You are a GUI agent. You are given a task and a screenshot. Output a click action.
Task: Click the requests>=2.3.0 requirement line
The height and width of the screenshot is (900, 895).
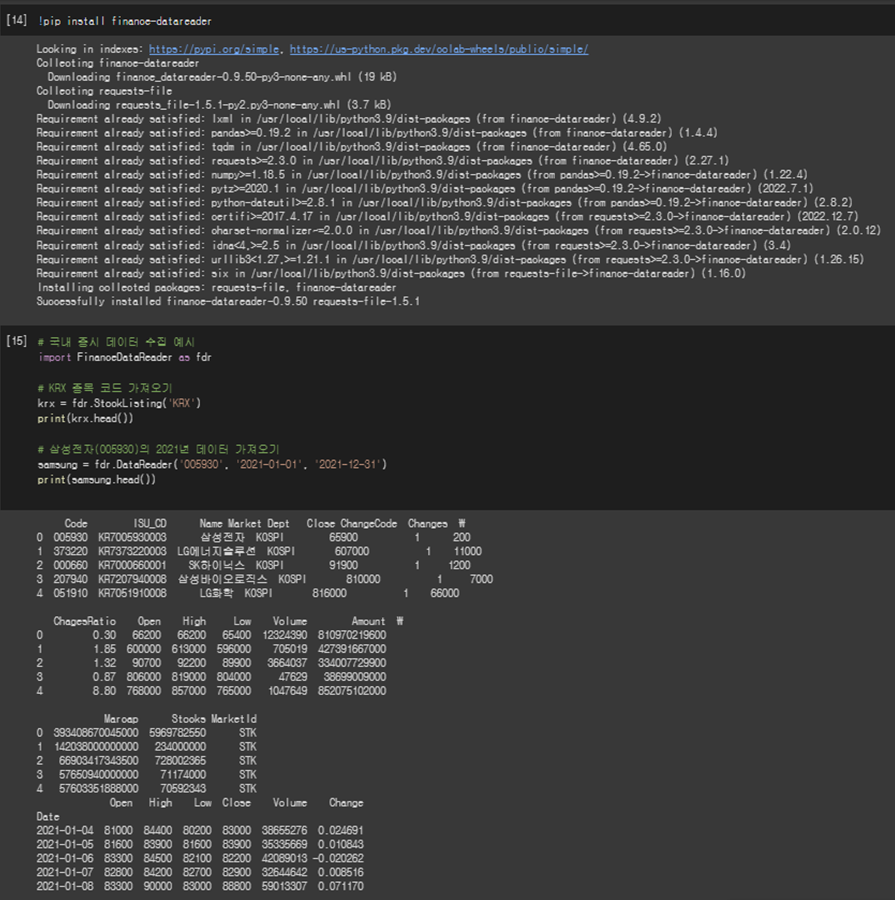[383, 160]
